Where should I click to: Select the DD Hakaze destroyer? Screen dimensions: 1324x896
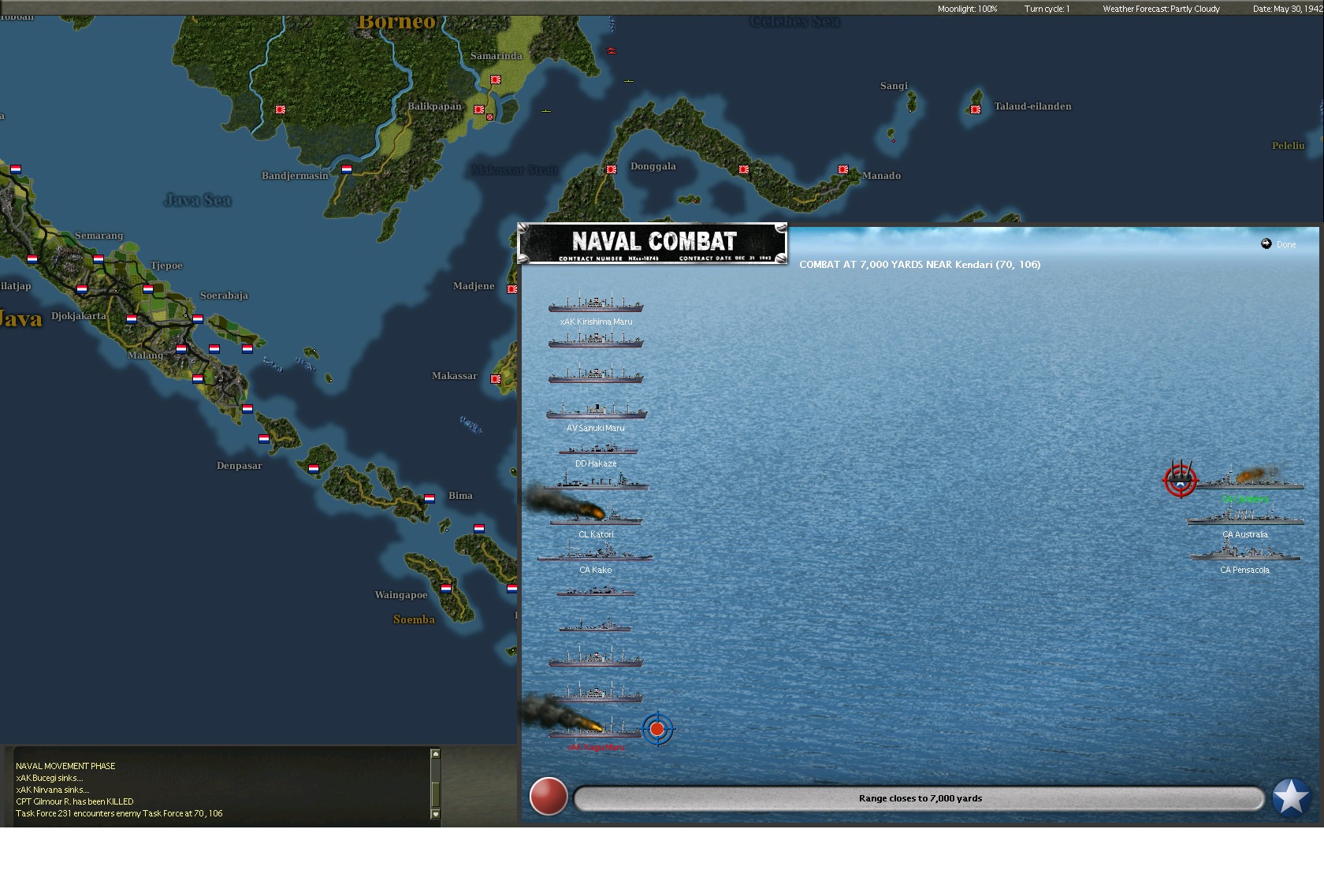tap(598, 448)
